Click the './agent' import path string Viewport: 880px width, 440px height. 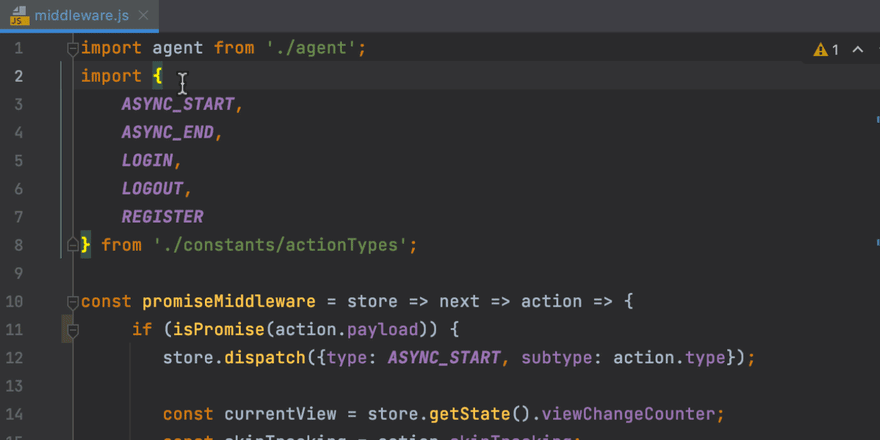(x=311, y=48)
